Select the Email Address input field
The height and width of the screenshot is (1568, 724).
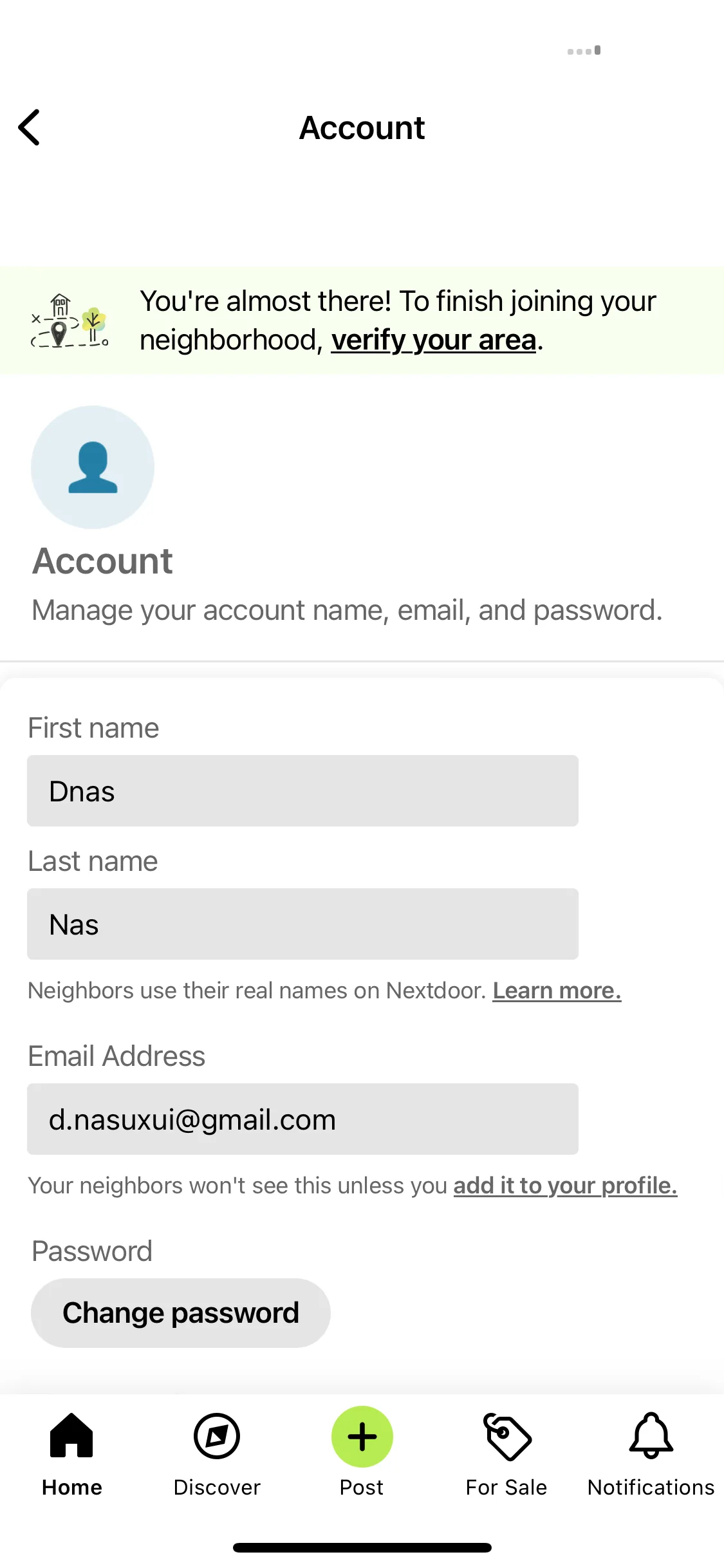[x=302, y=1119]
